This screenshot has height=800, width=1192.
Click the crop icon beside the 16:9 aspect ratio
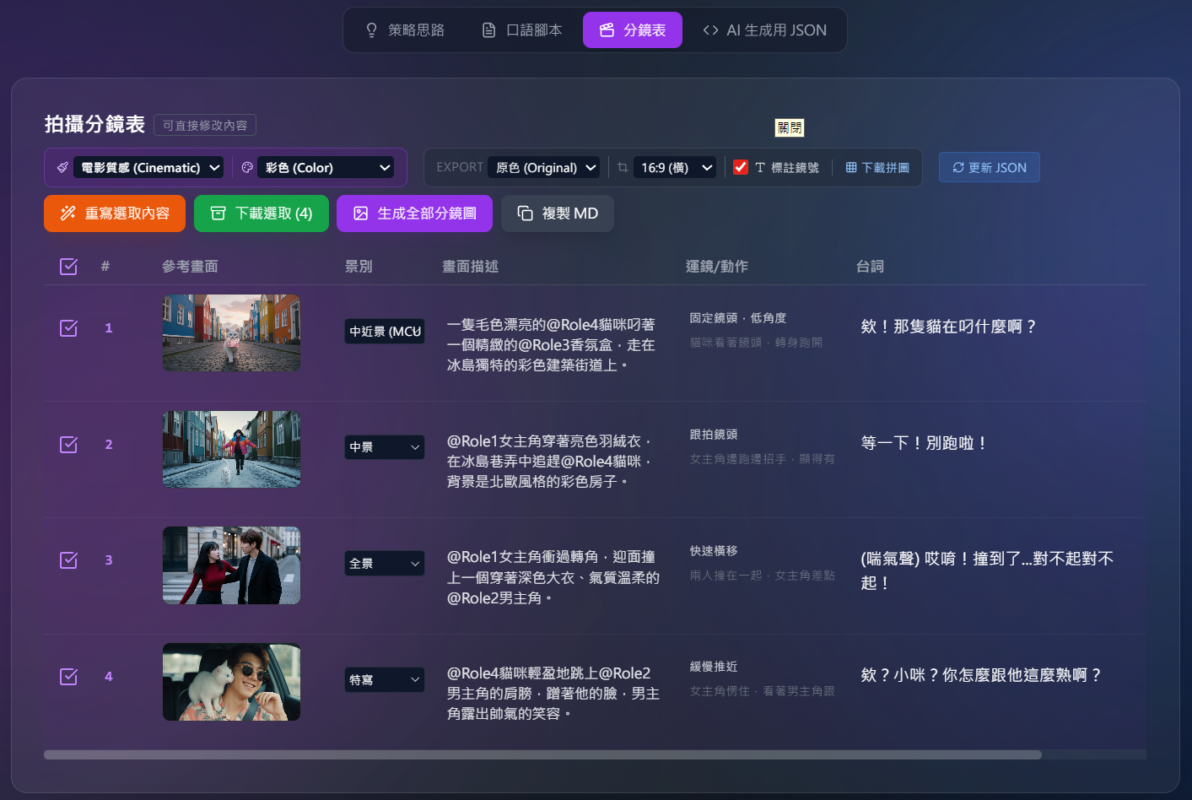pos(623,168)
